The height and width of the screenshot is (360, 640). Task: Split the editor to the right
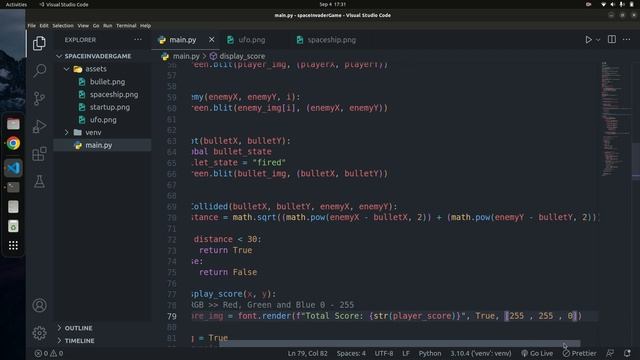[x=611, y=40]
